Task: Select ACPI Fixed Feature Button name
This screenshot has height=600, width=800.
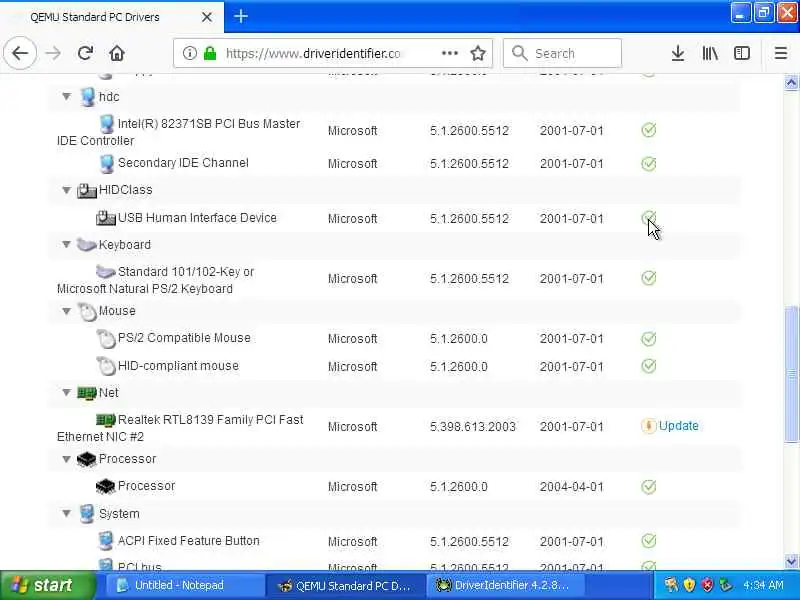Action: point(188,541)
